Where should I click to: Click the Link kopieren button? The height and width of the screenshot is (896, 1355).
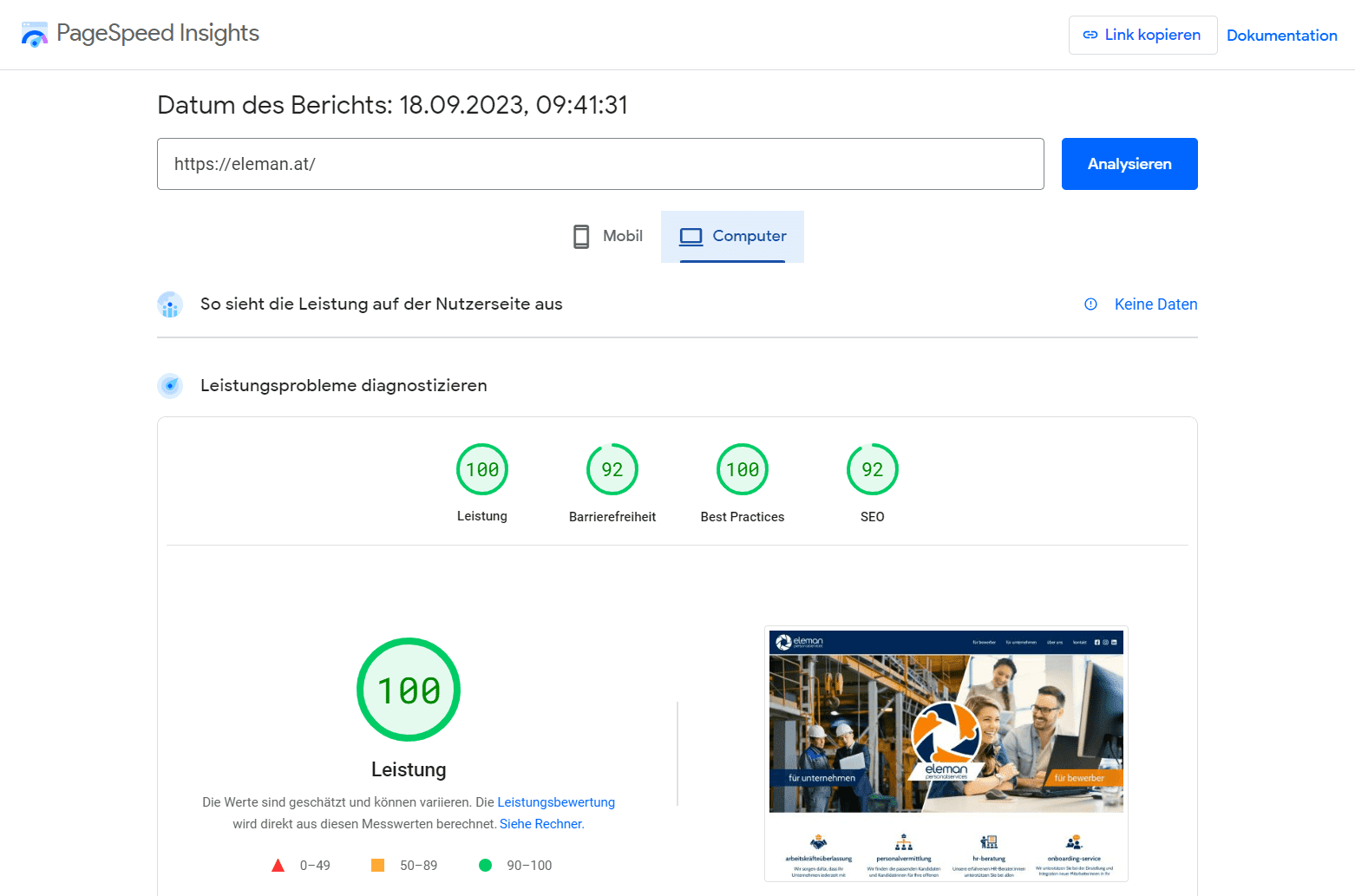(1142, 36)
